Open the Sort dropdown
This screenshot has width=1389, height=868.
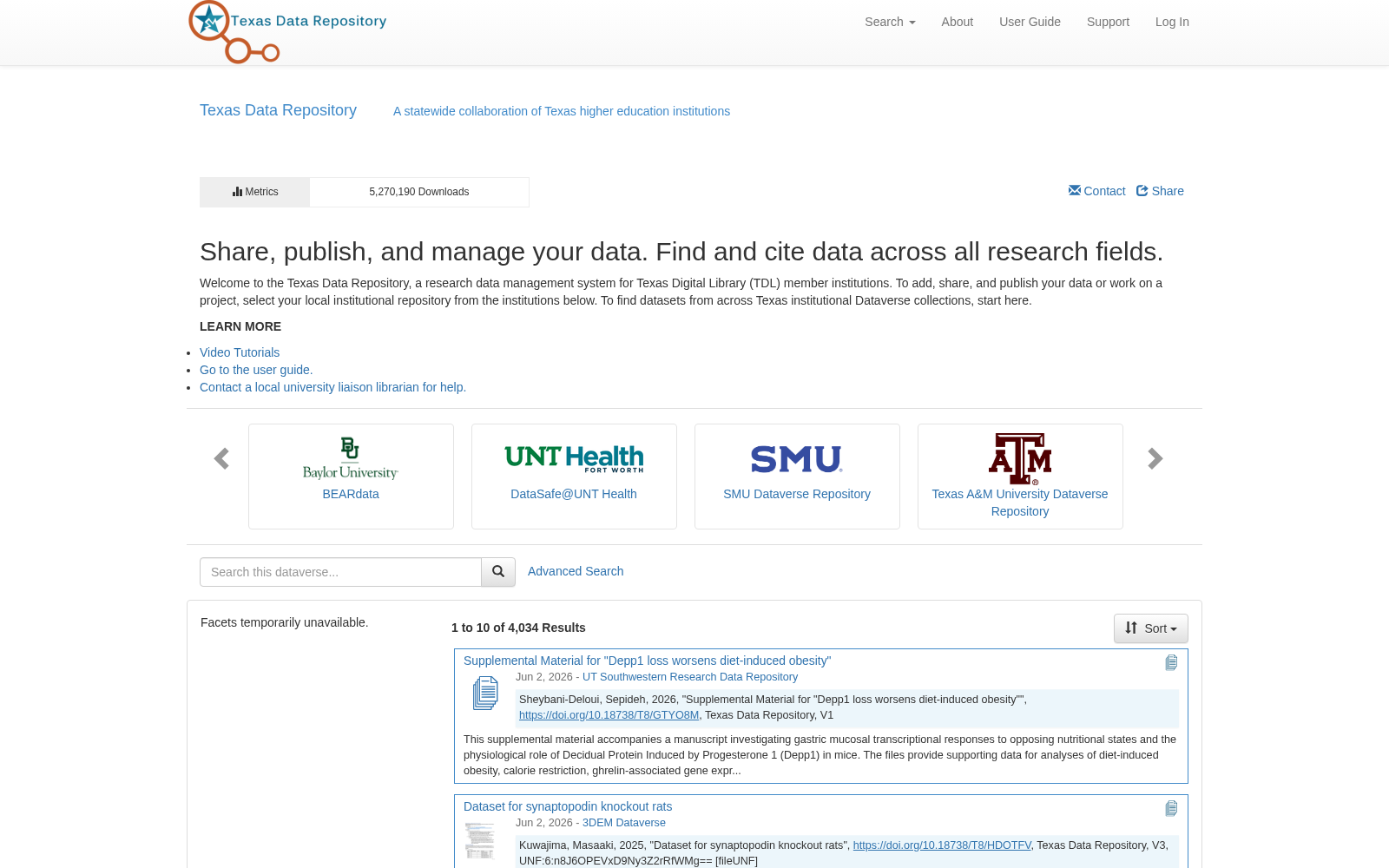[x=1151, y=628]
